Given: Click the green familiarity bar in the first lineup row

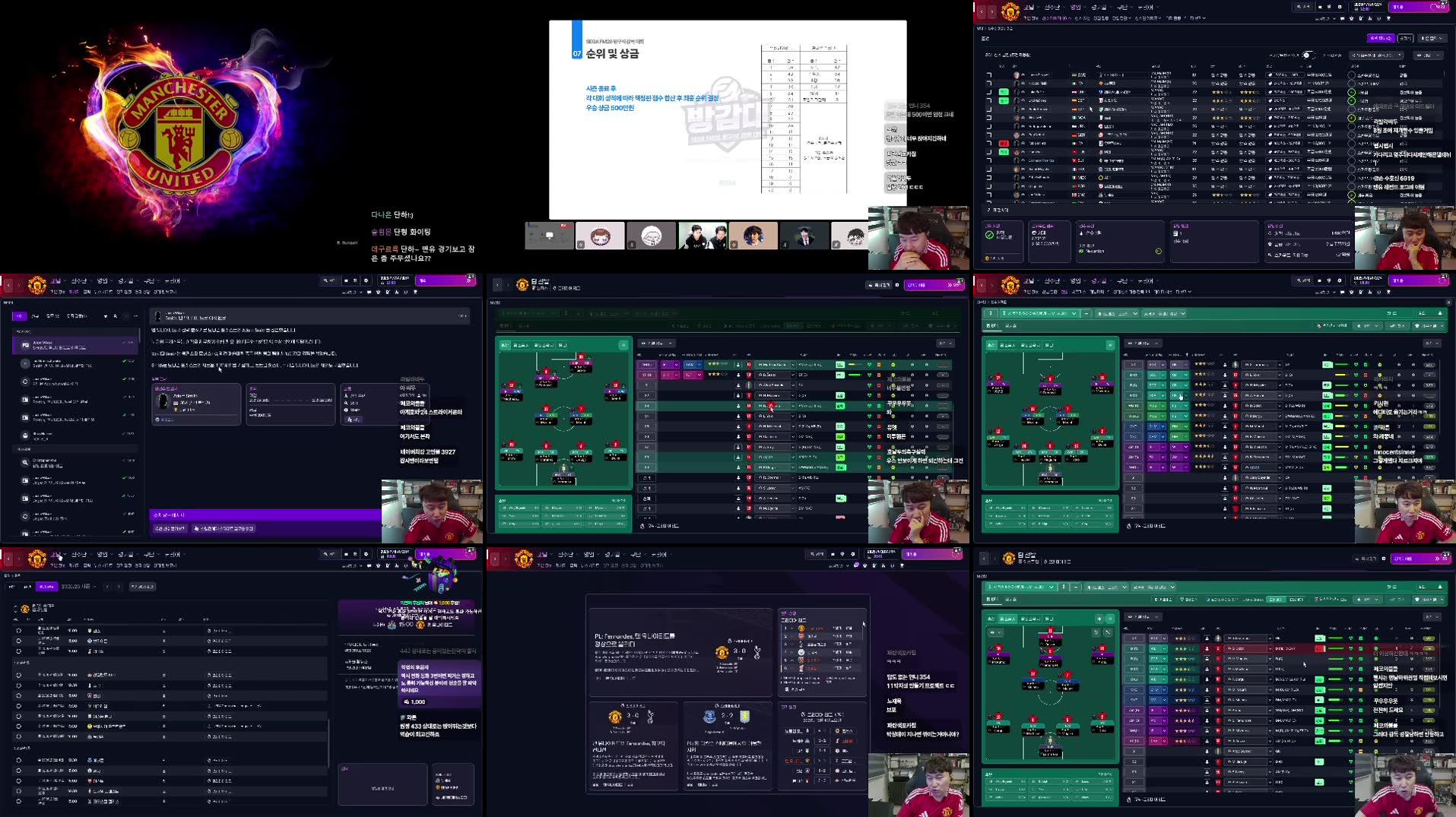Looking at the screenshot, I should [855, 365].
